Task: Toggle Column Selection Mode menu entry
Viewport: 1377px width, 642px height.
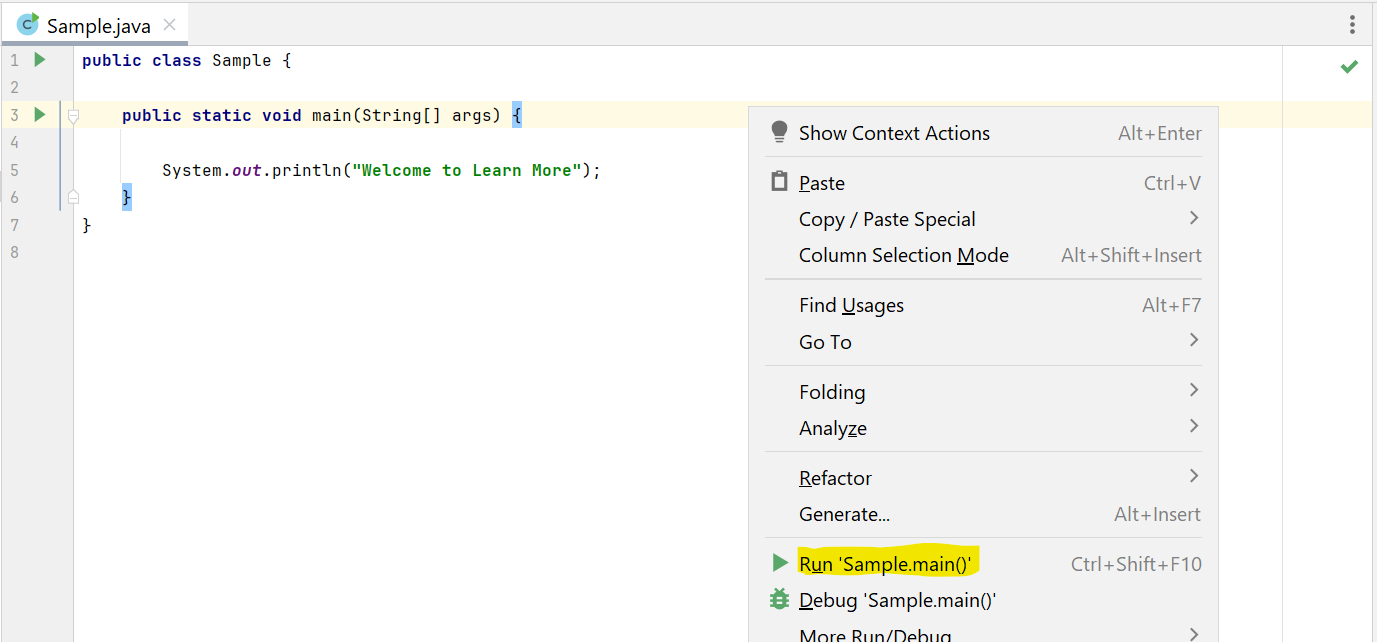Action: [x=984, y=255]
